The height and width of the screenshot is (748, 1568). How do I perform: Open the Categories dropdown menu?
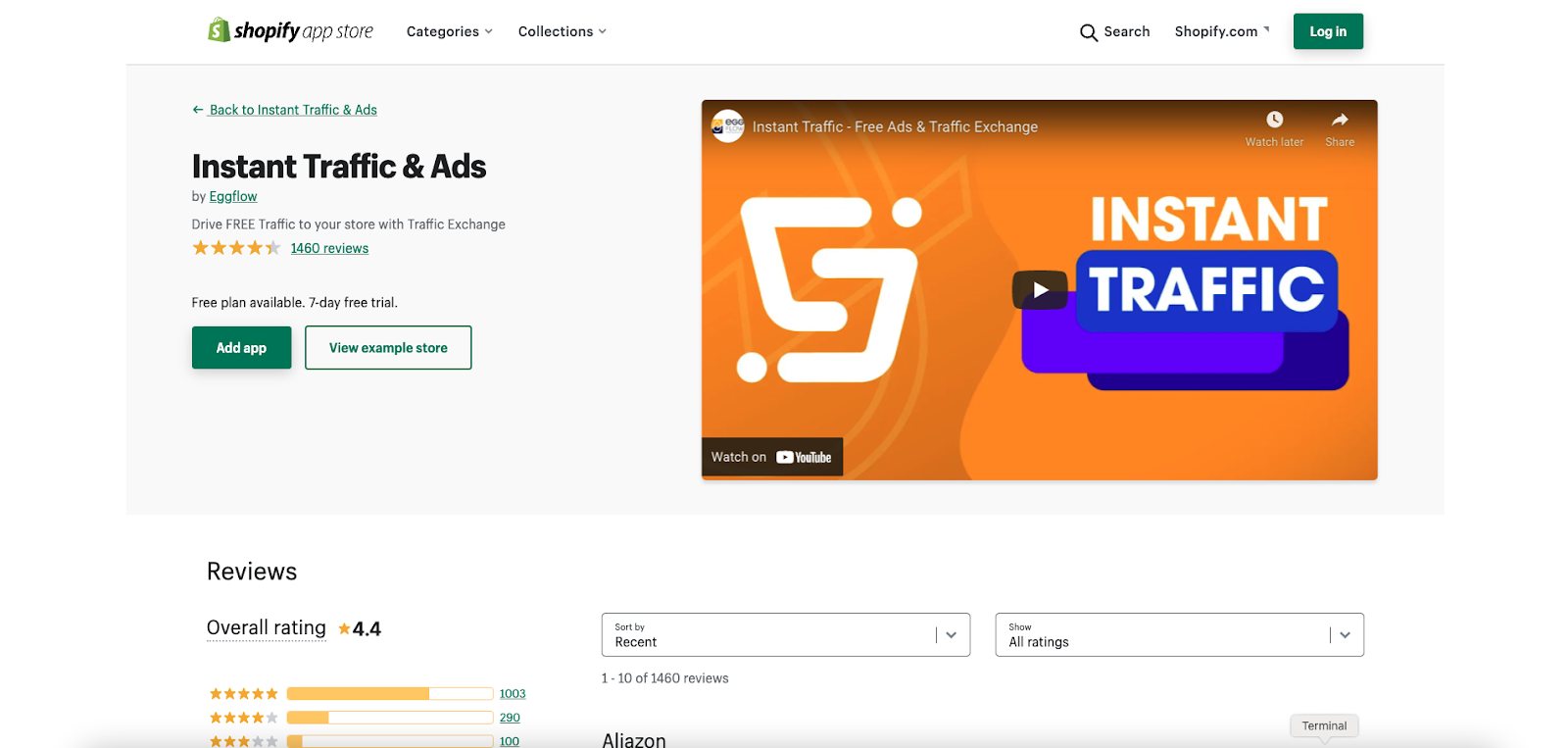pos(450,31)
